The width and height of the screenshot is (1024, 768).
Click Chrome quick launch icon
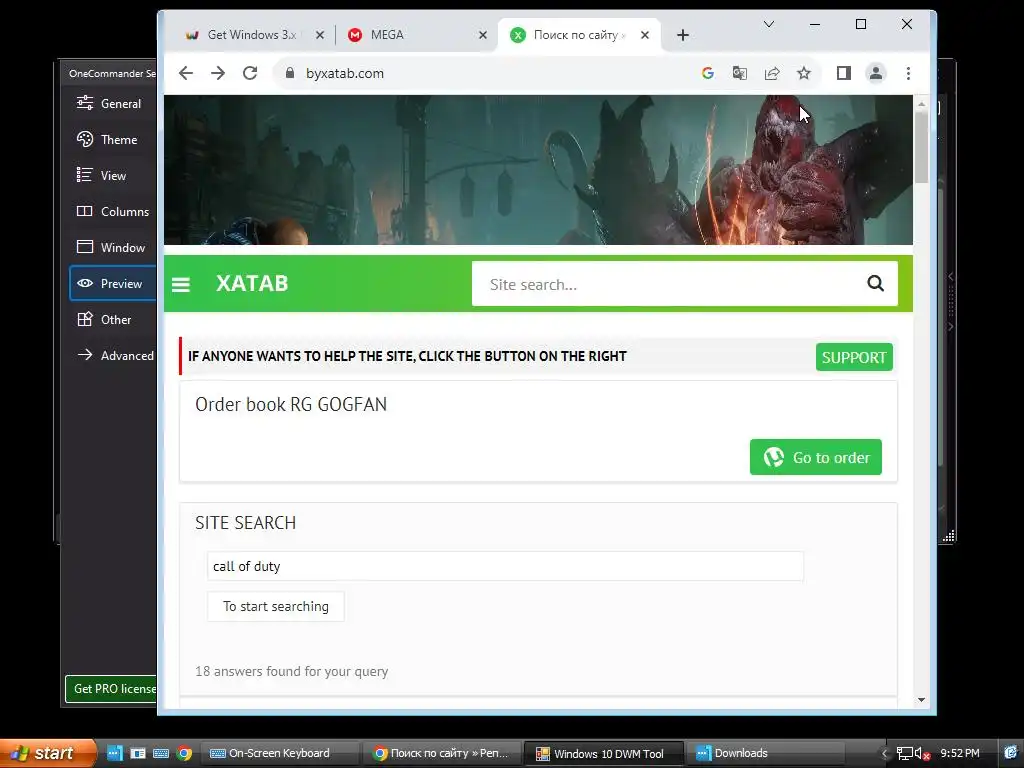point(184,754)
